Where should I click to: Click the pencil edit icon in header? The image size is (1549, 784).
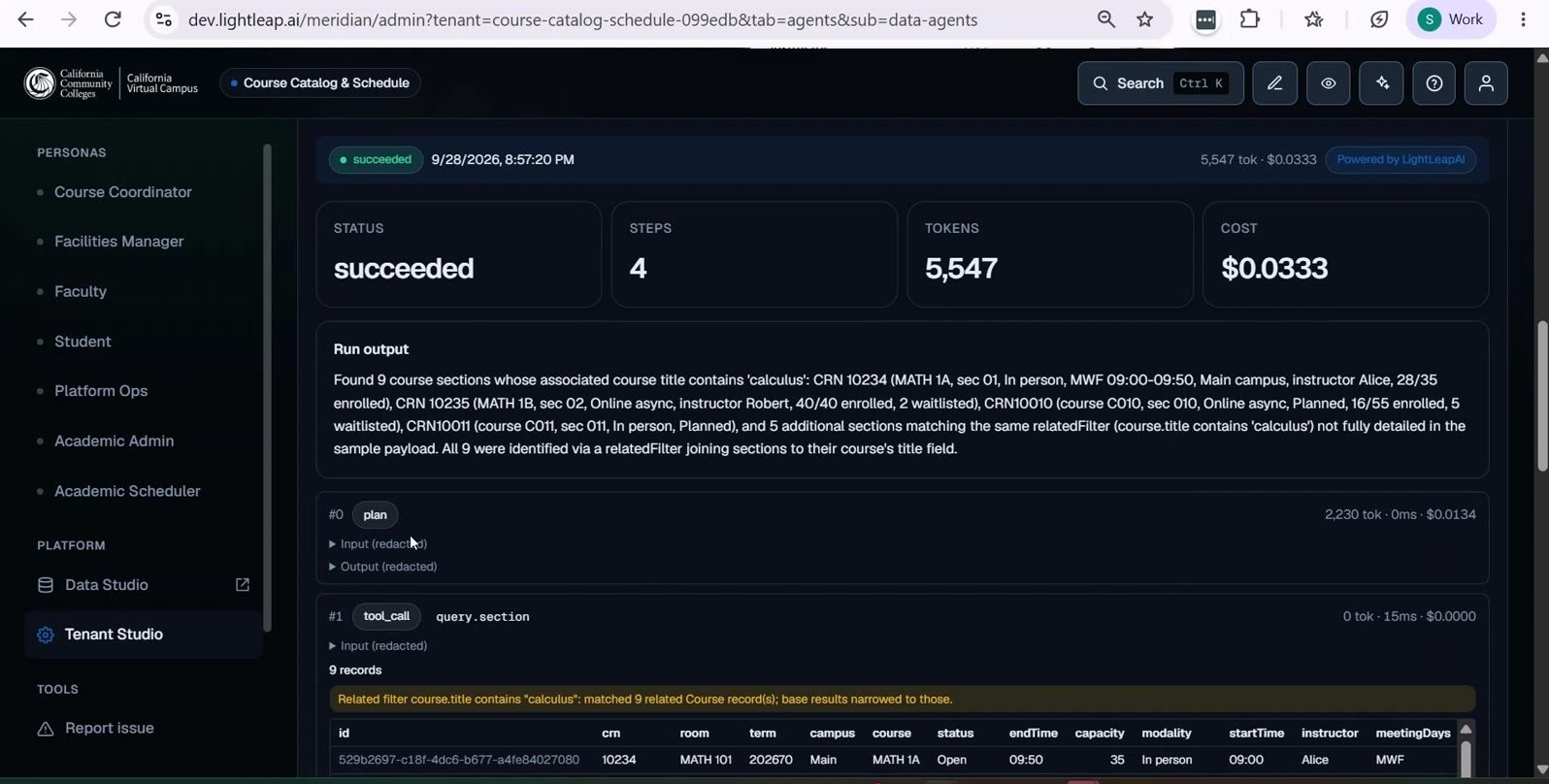pos(1274,83)
